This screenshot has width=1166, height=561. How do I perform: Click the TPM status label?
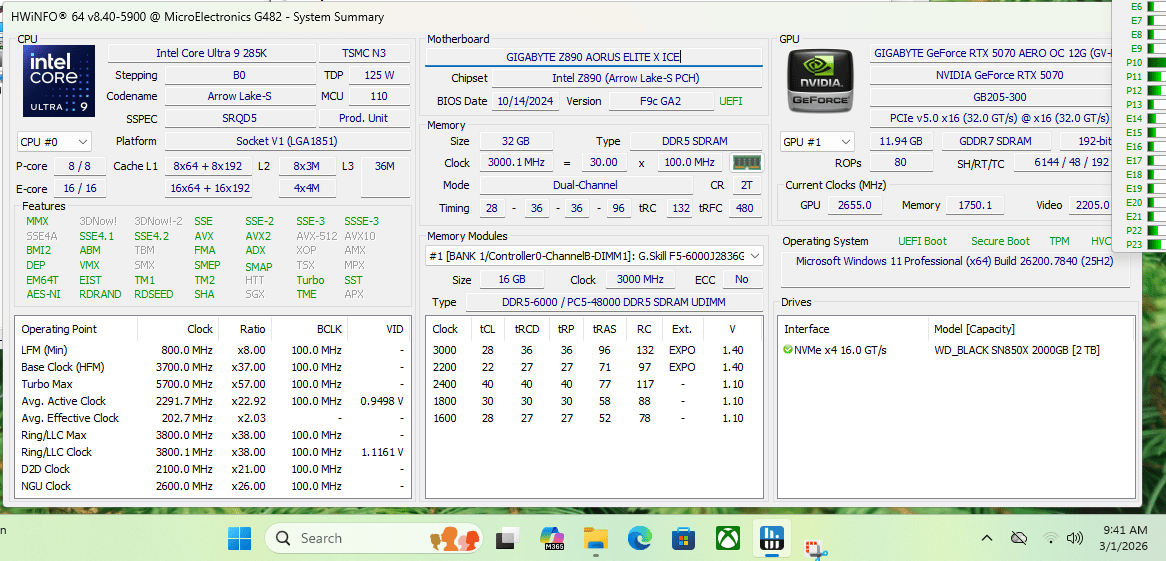pyautogui.click(x=1059, y=241)
